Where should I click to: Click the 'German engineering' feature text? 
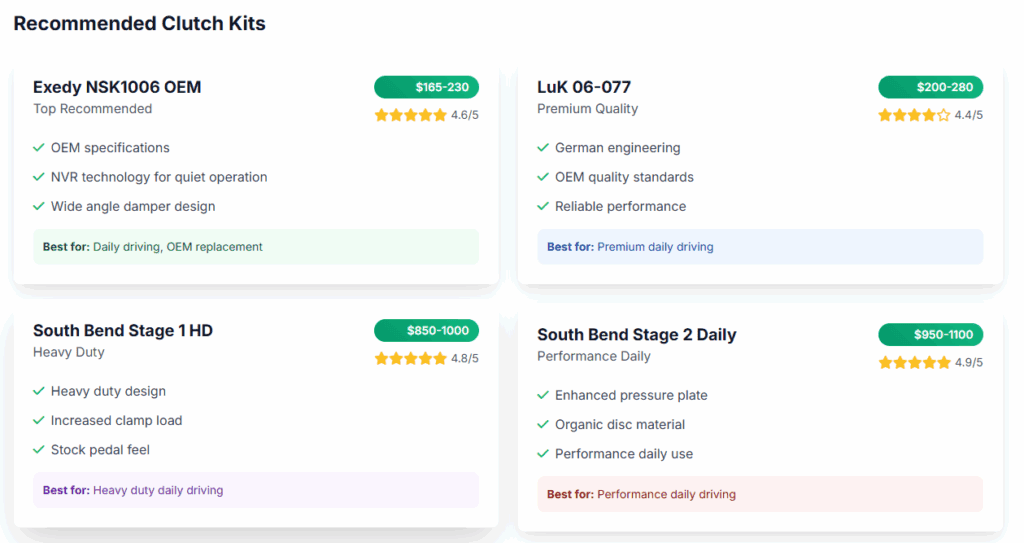pos(618,148)
